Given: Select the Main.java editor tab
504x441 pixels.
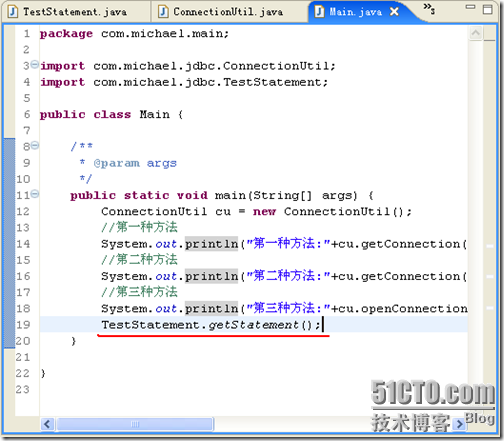Looking at the screenshot, I should (x=356, y=12).
